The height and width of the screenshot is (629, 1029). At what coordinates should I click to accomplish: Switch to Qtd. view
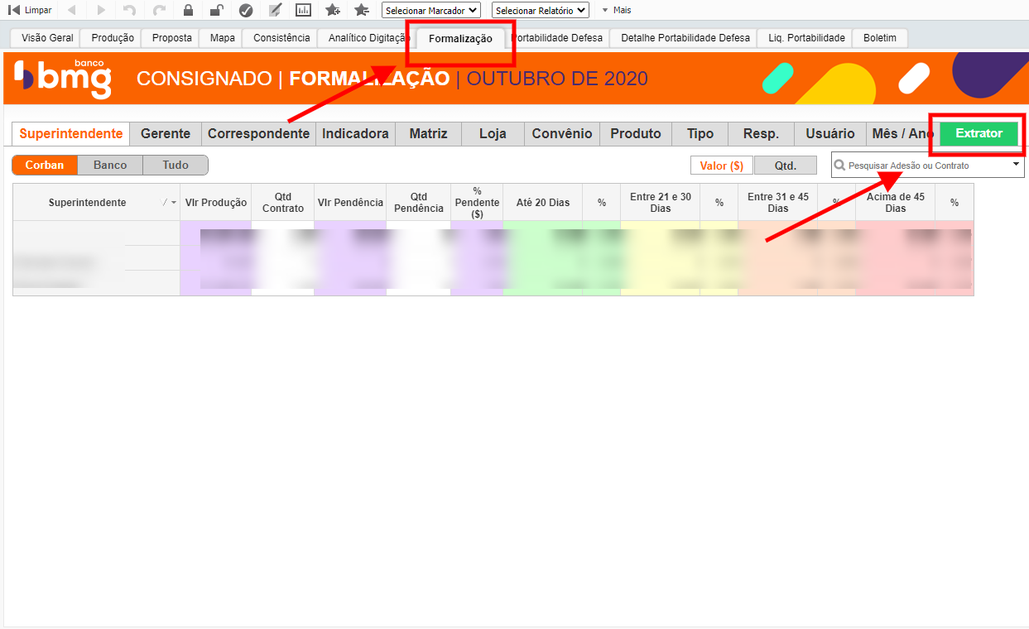pyautogui.click(x=786, y=165)
